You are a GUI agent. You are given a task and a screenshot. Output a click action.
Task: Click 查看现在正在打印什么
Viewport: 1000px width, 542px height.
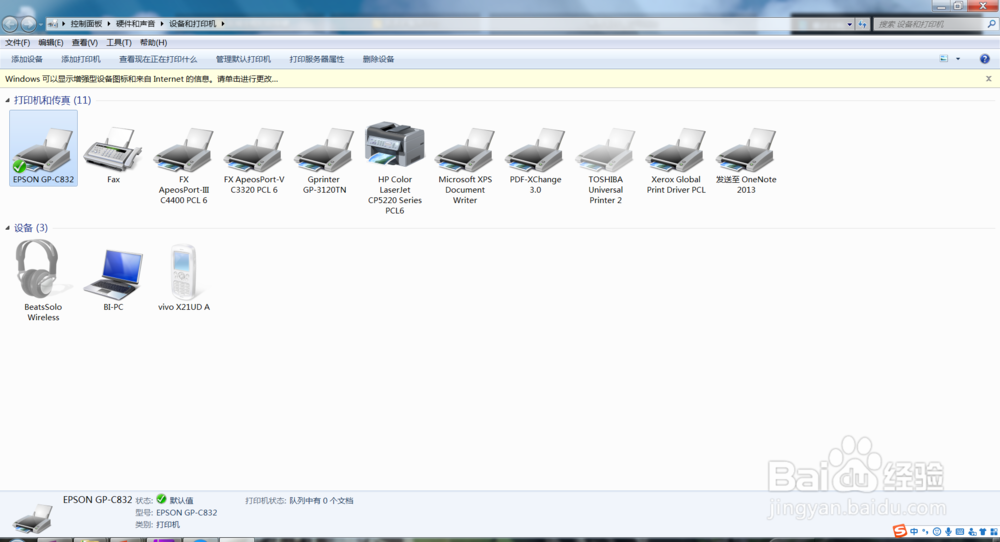158,59
